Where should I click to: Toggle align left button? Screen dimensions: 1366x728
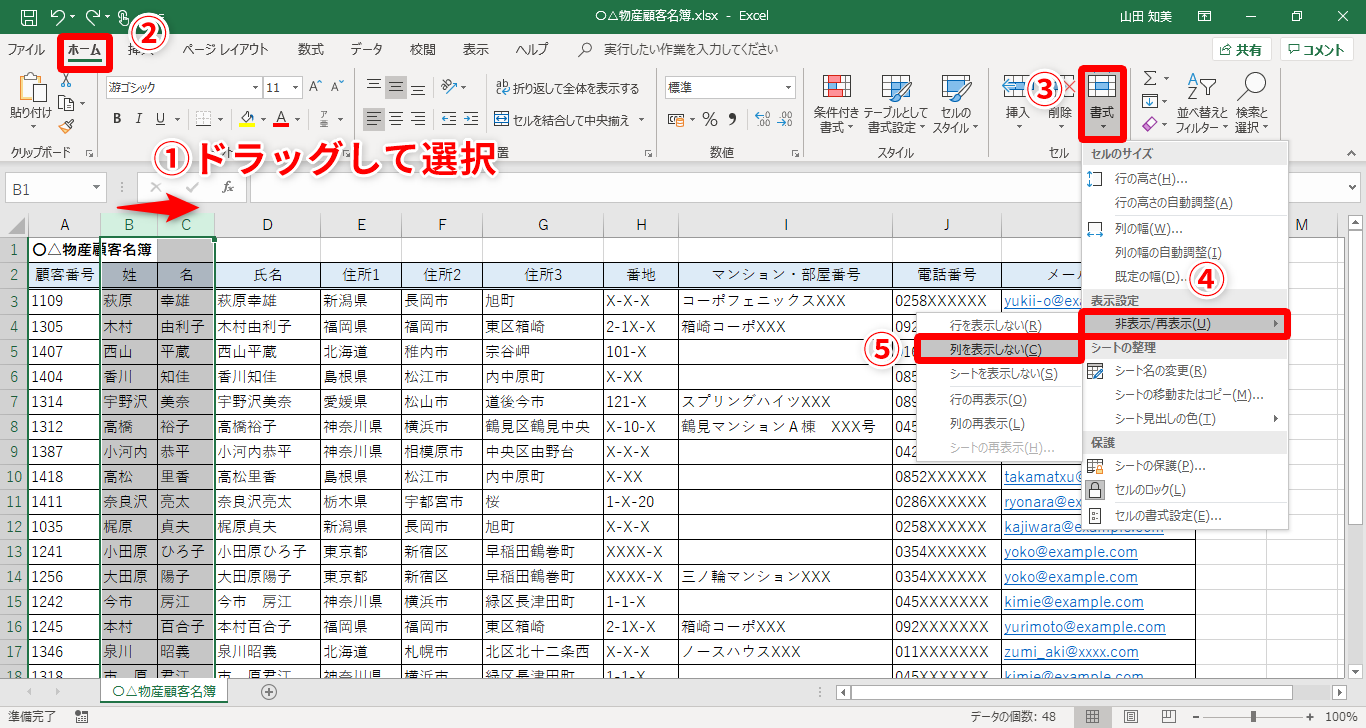click(x=374, y=120)
